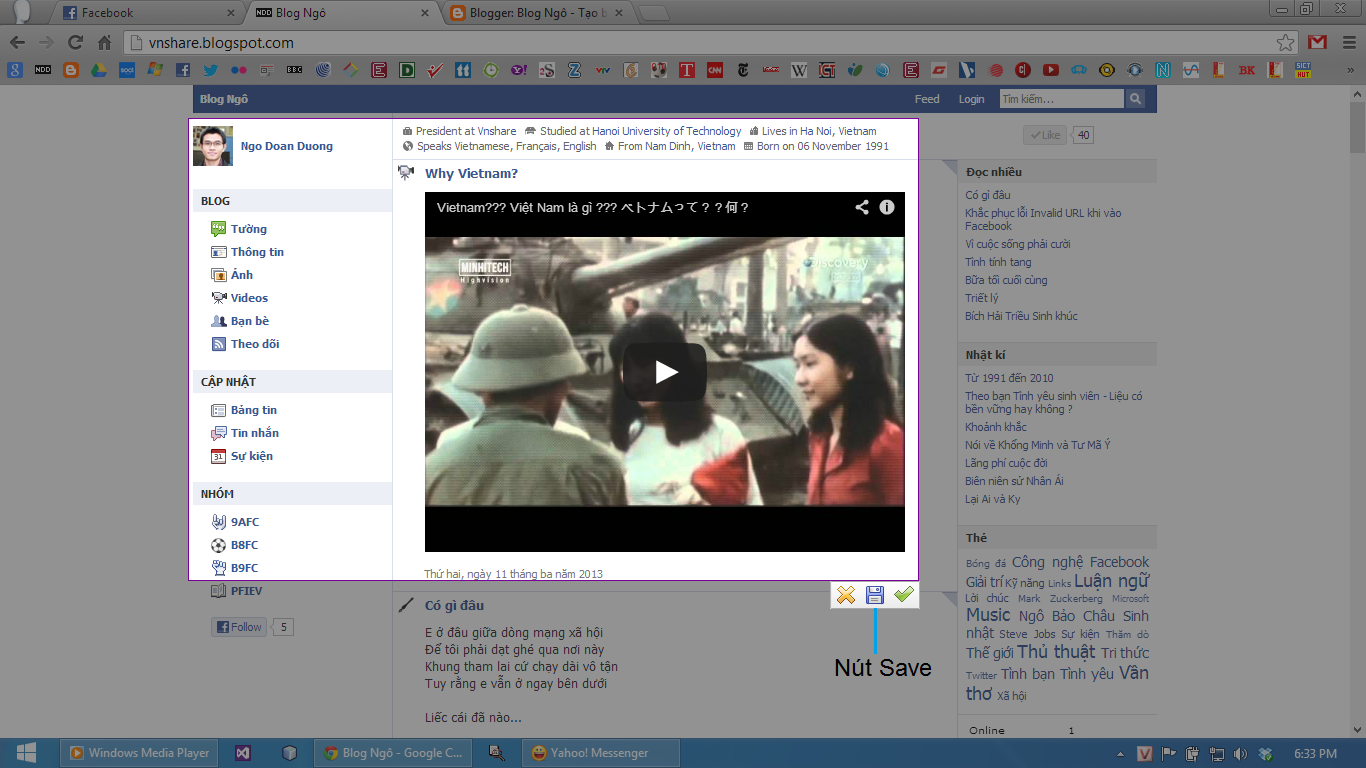Open the Flickr bookmark icon
The width and height of the screenshot is (1366, 768).
(239, 70)
